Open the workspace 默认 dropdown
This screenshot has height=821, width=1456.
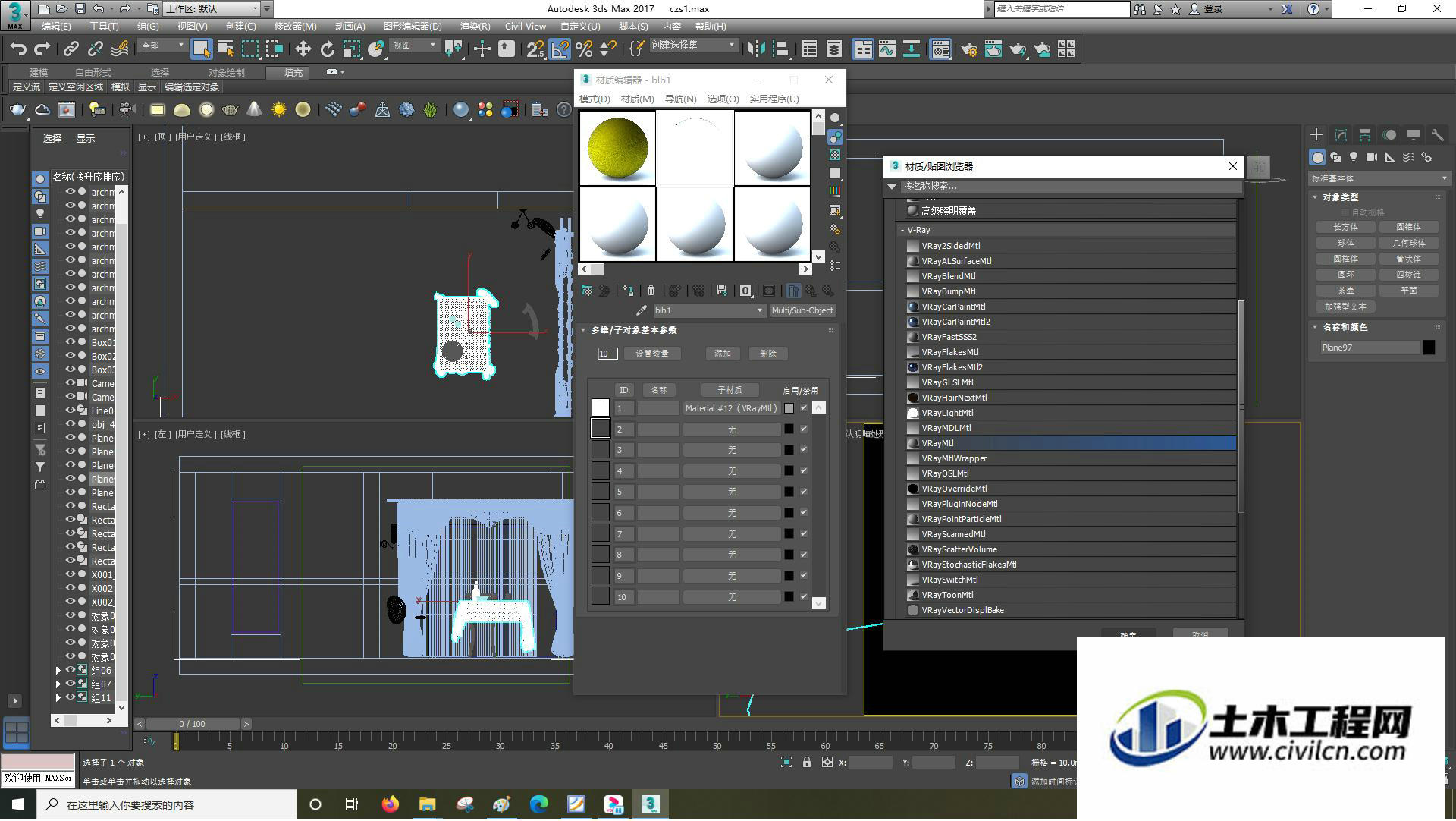255,8
